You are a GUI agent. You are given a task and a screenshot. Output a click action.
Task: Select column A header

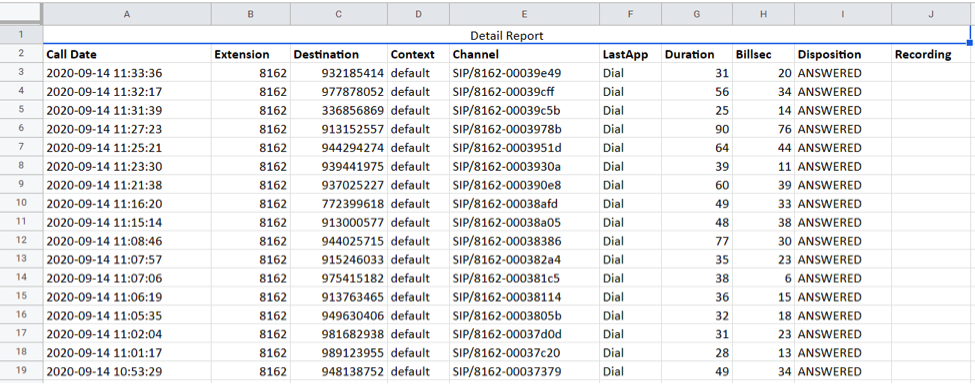(x=127, y=14)
